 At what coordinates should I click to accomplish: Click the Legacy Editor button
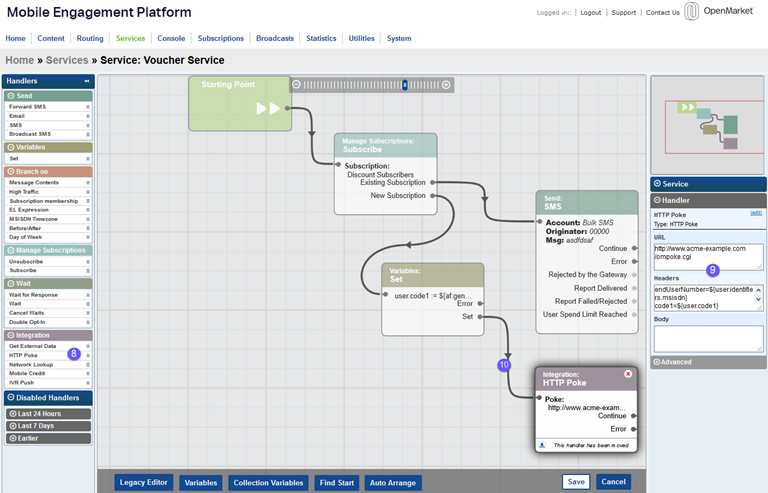(144, 482)
